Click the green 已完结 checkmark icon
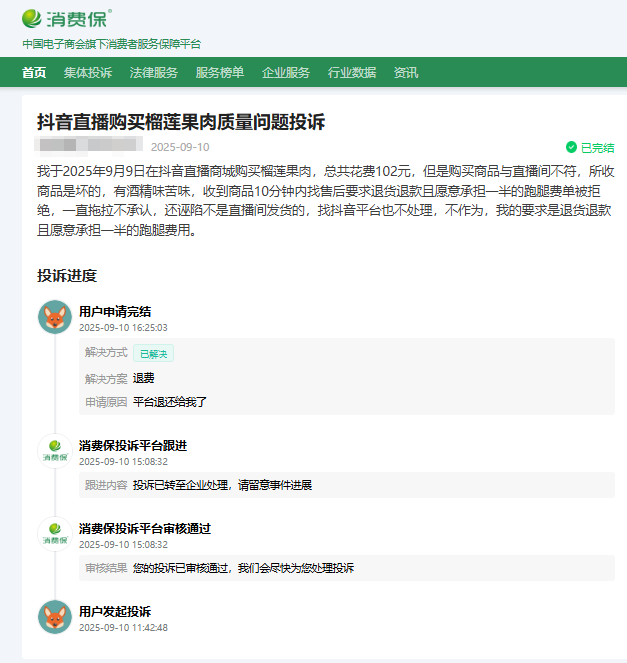627x663 pixels. point(571,147)
